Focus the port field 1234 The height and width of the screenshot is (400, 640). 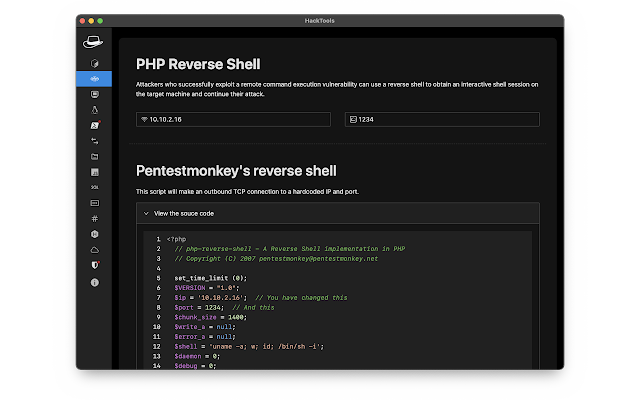442,120
